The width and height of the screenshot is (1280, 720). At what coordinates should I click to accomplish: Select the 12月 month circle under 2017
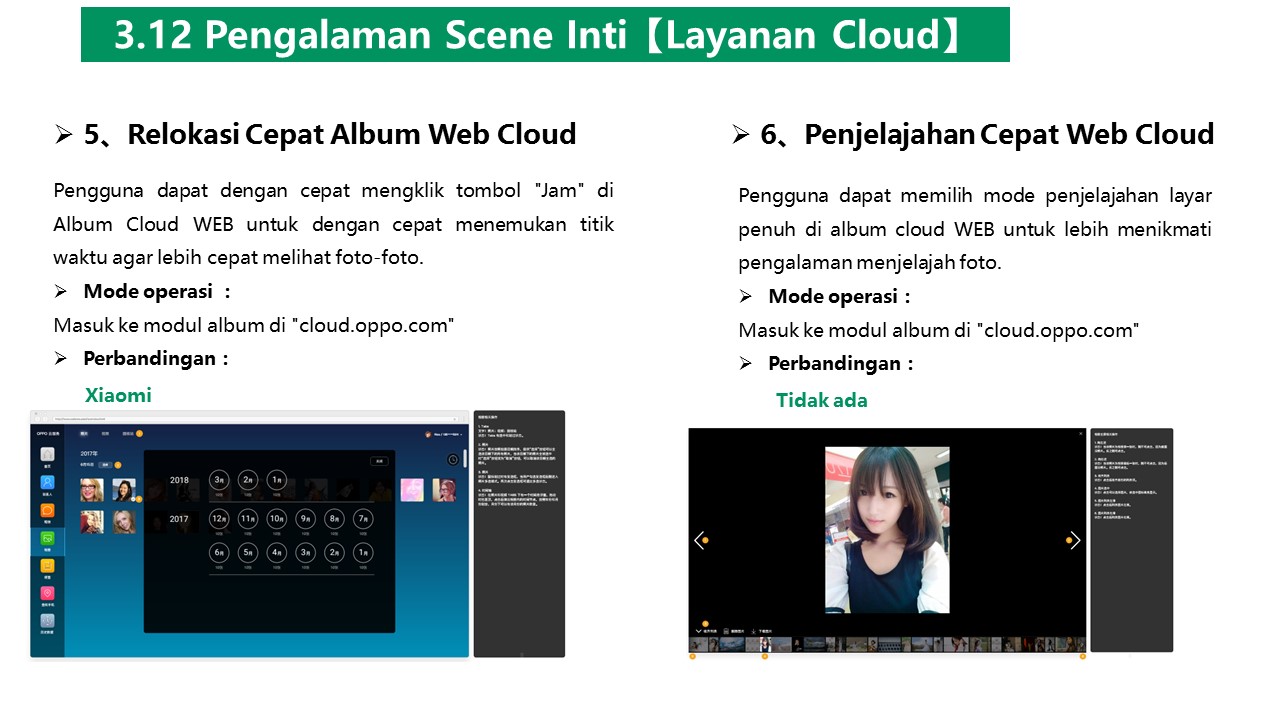(220, 519)
